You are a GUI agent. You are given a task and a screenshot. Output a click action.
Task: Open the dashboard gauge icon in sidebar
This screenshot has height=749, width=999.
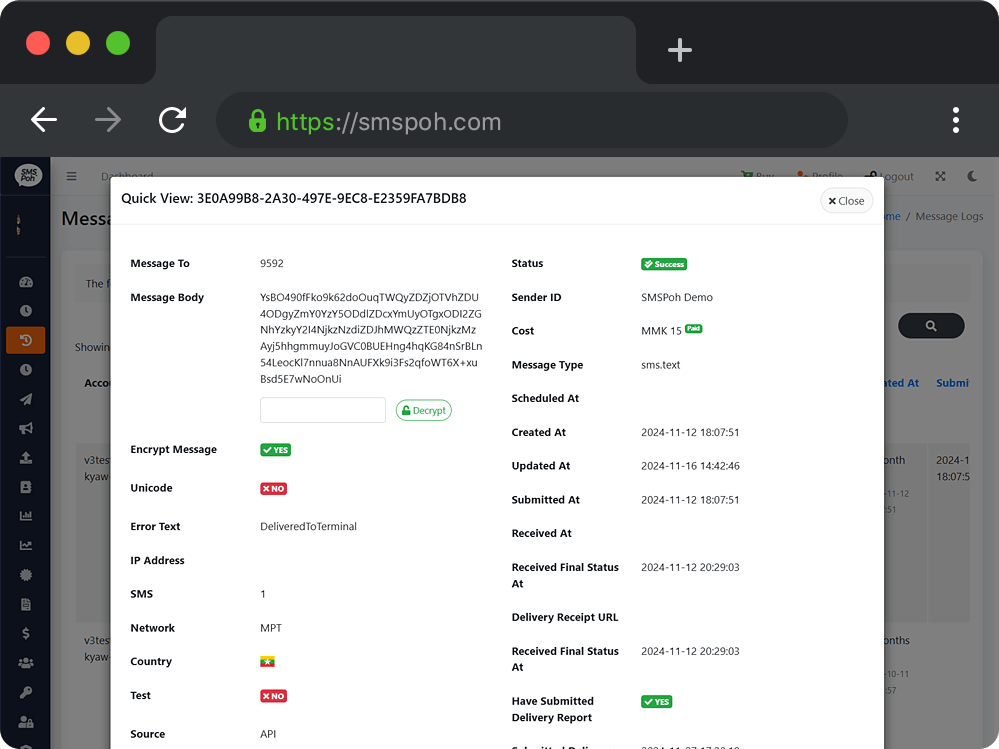click(x=26, y=282)
